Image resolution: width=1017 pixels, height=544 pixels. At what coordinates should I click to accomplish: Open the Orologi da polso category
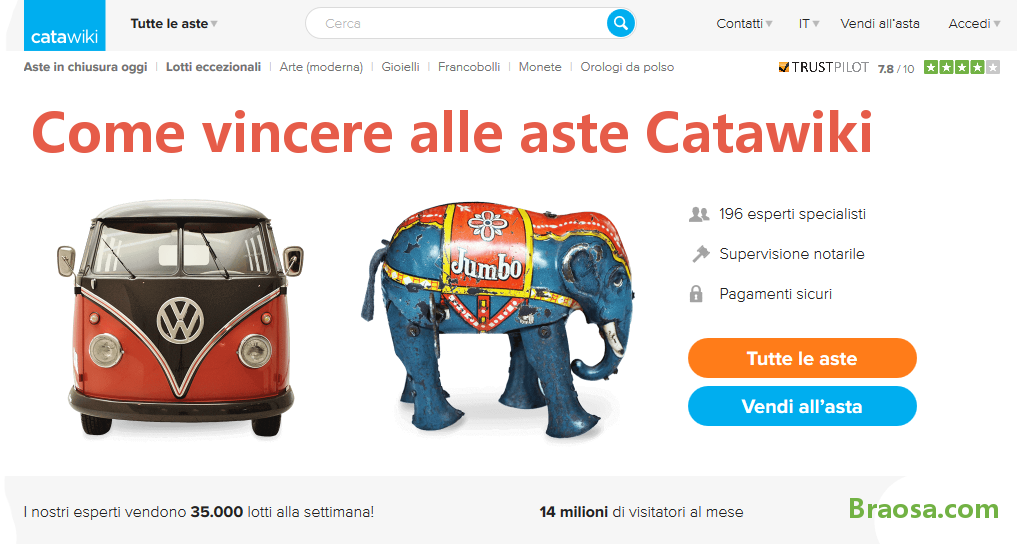click(x=627, y=67)
